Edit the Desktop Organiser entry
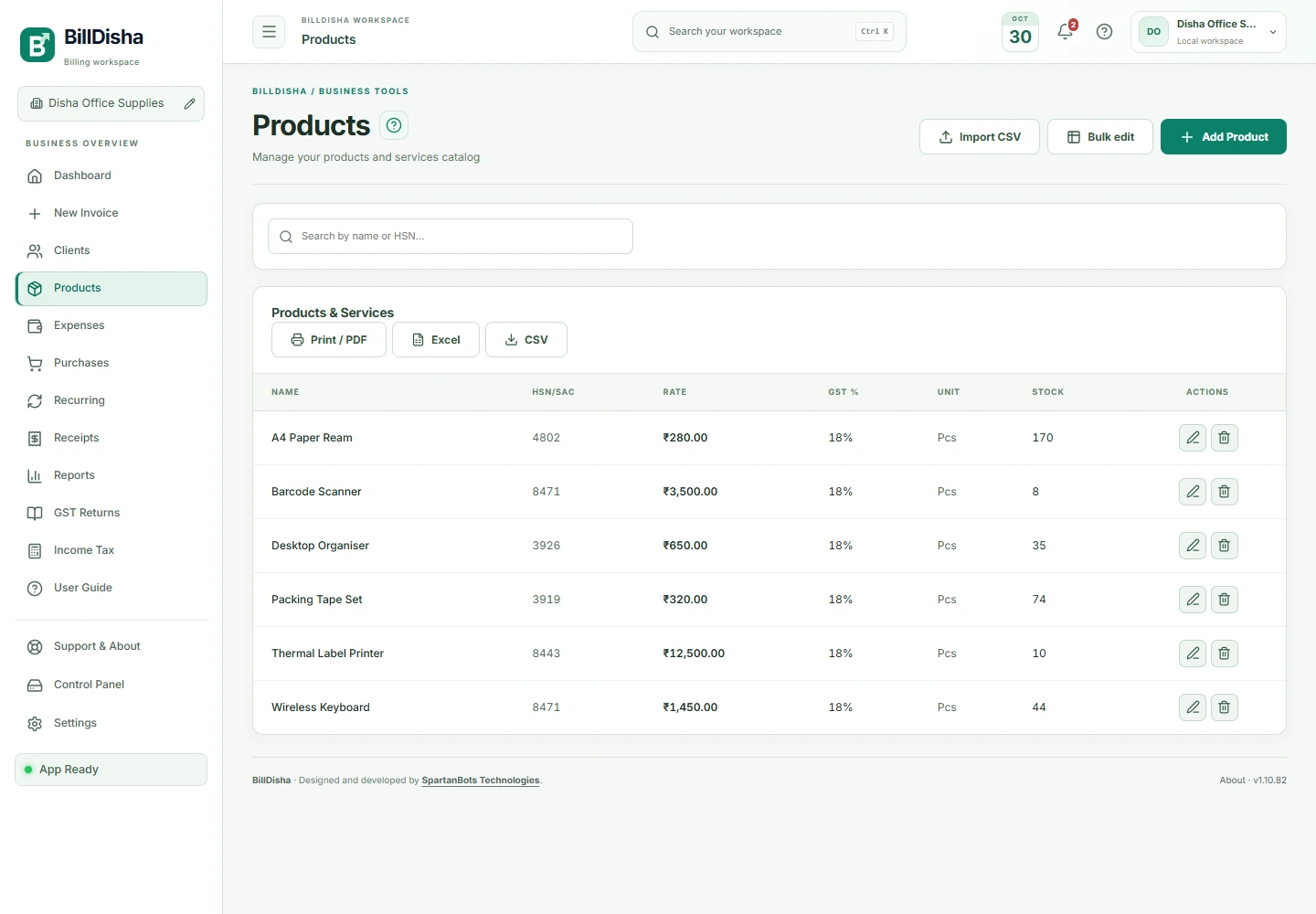The image size is (1316, 914). (x=1193, y=546)
